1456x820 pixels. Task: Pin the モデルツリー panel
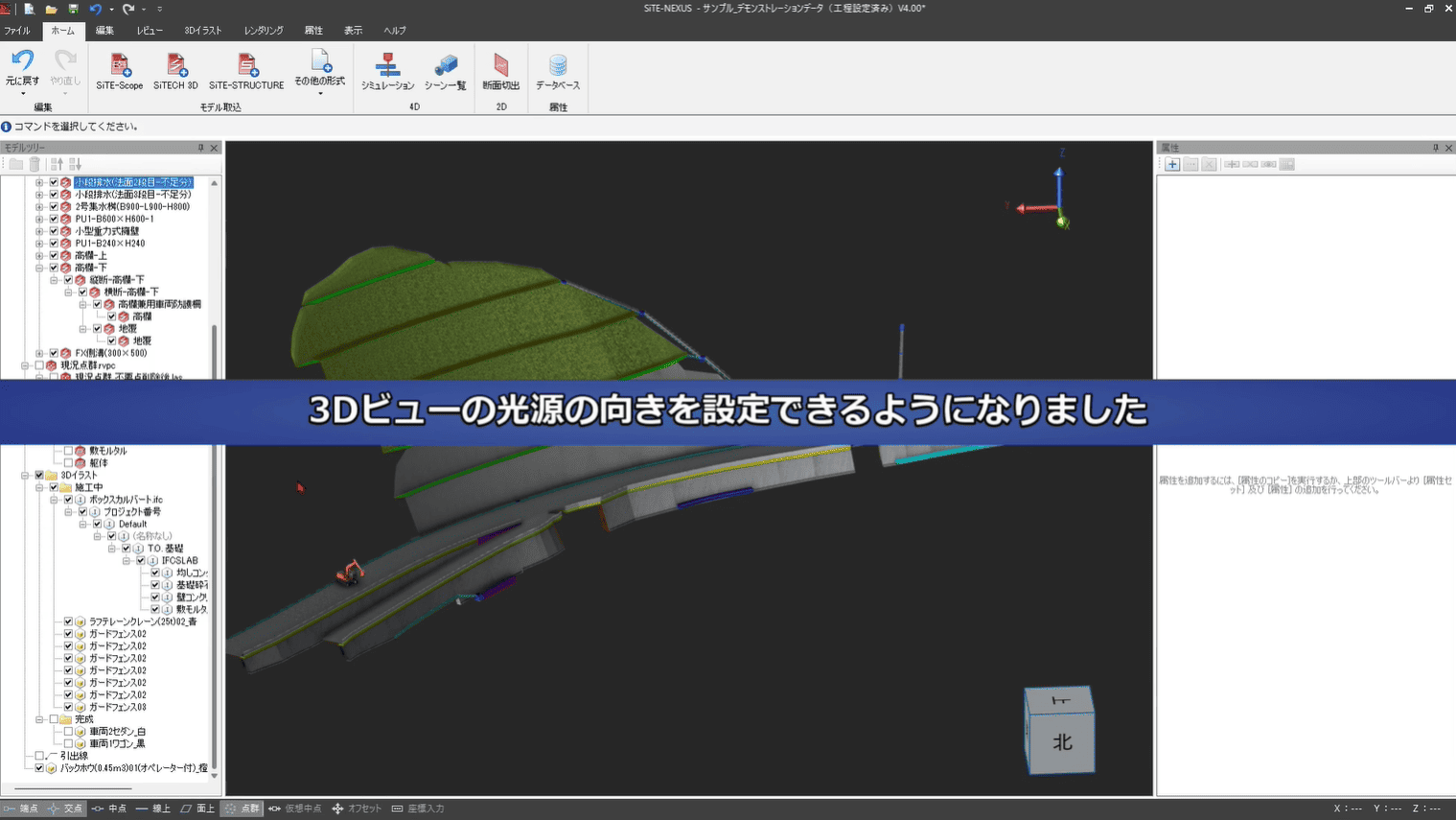[x=201, y=148]
